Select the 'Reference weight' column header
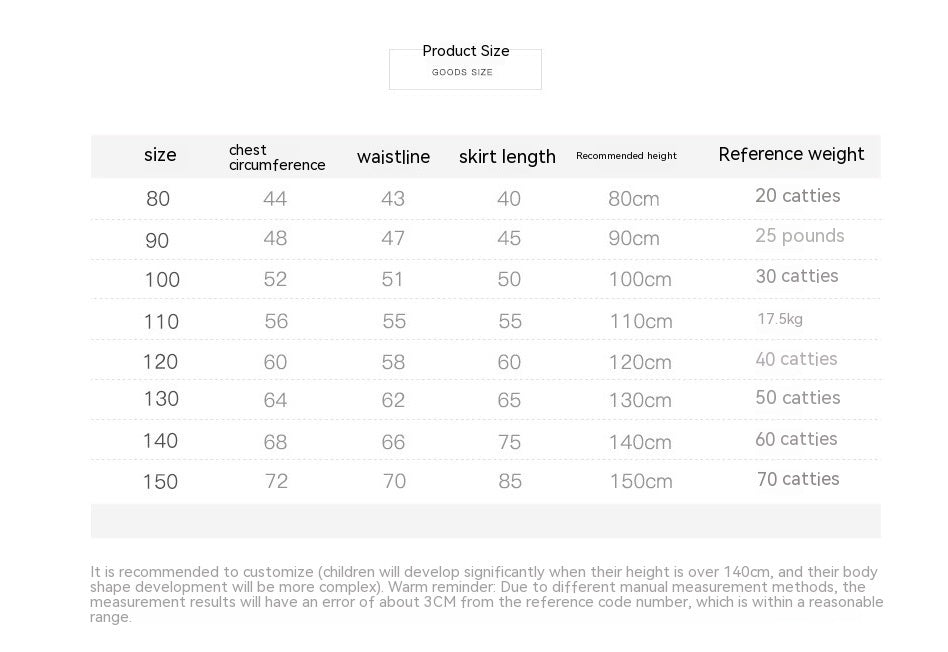Screen dimensions: 948x652 coord(791,154)
